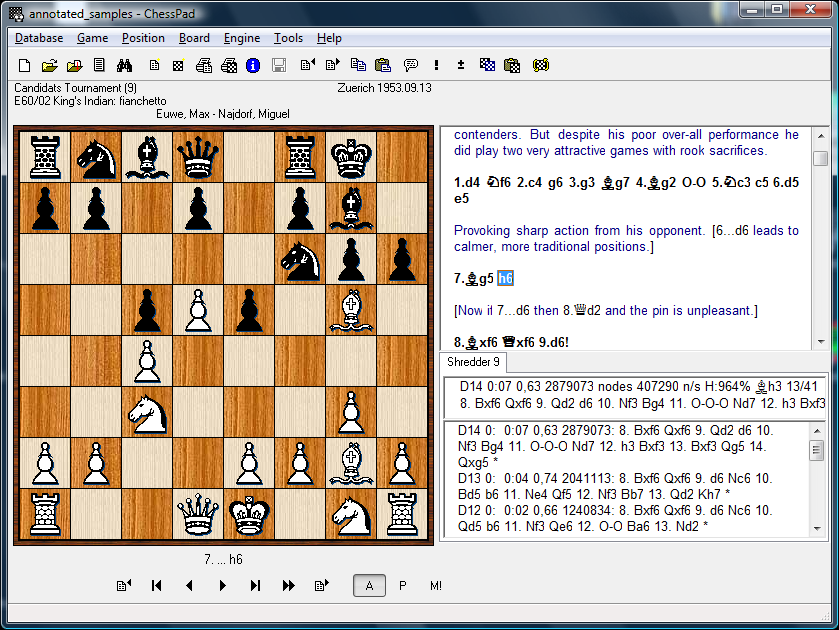Image resolution: width=839 pixels, height=630 pixels.
Task: Toggle the A mode button
Action: coord(369,586)
